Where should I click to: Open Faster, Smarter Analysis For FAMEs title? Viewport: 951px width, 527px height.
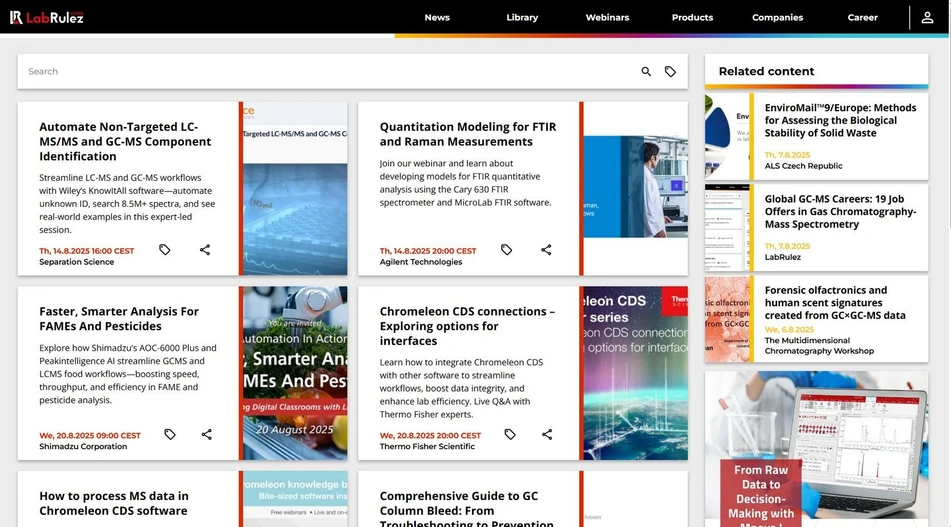click(119, 318)
